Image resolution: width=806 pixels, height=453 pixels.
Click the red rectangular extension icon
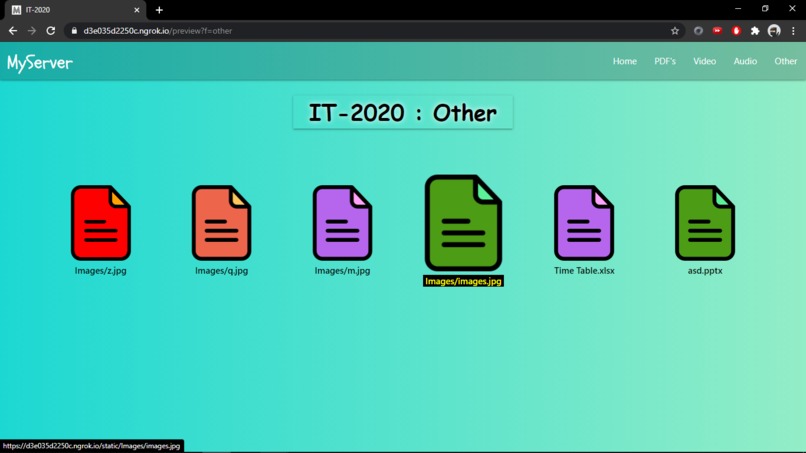point(717,31)
